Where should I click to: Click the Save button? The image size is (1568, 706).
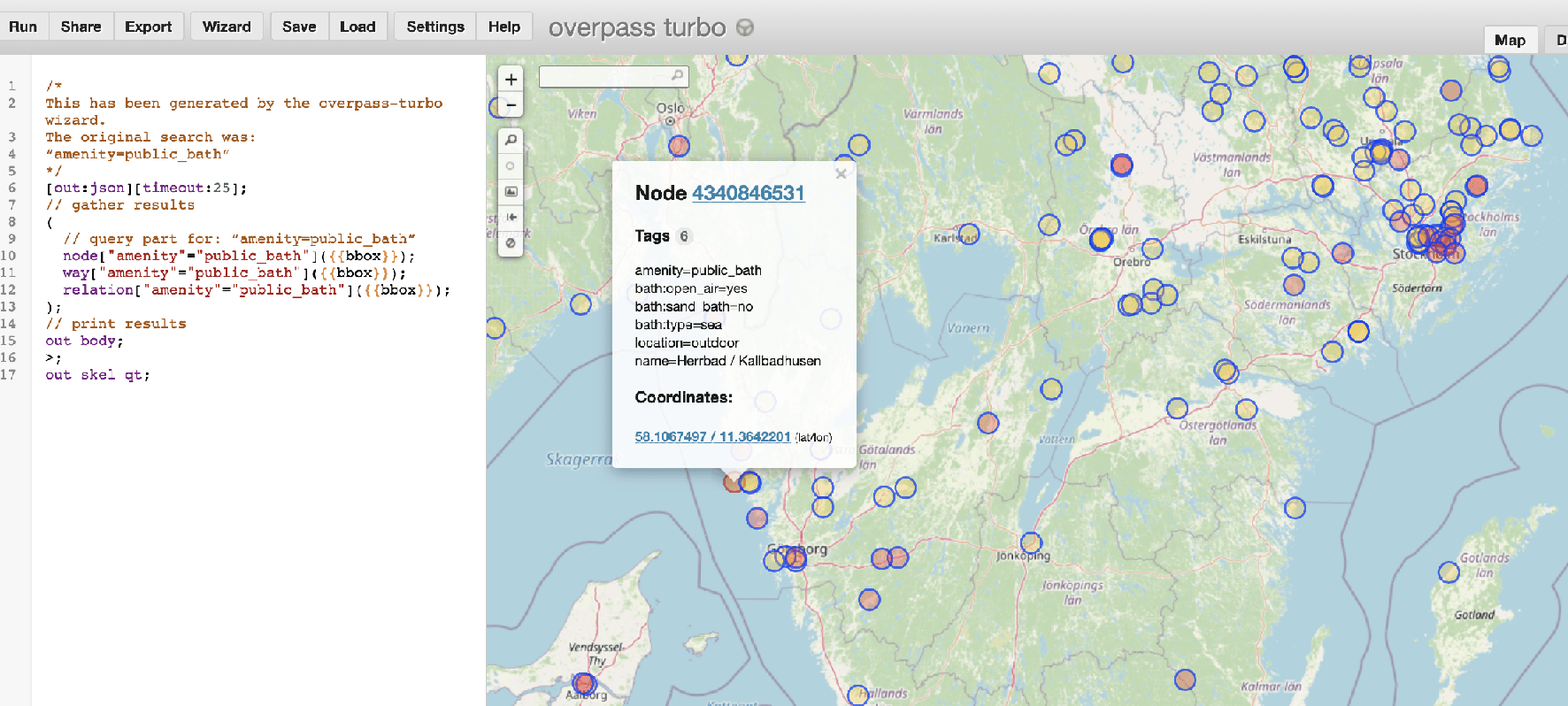(299, 27)
